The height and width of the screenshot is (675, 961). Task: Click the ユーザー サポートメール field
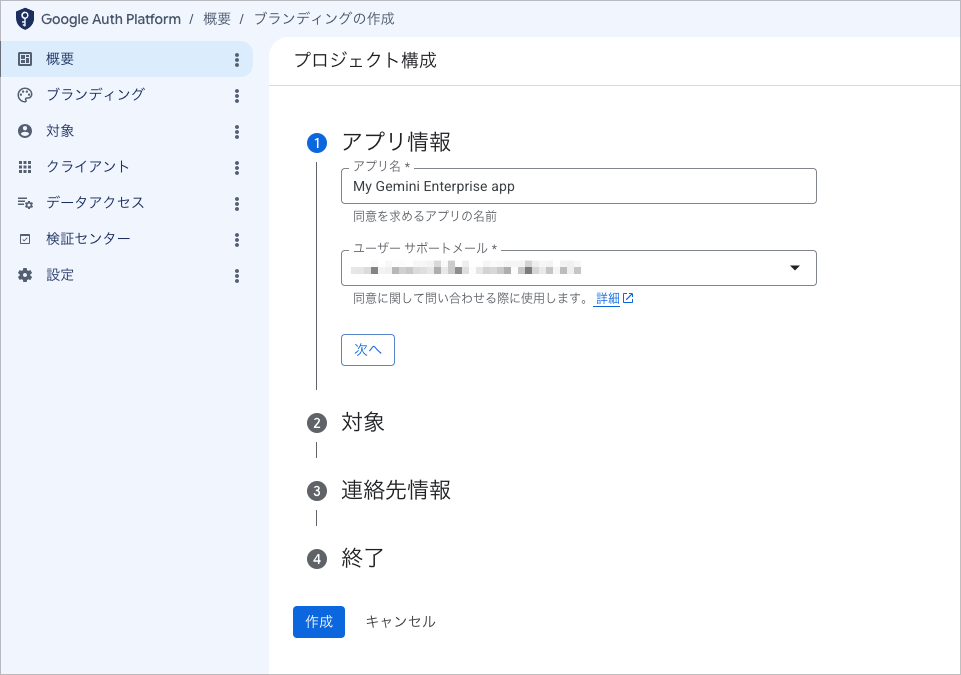pos(579,268)
